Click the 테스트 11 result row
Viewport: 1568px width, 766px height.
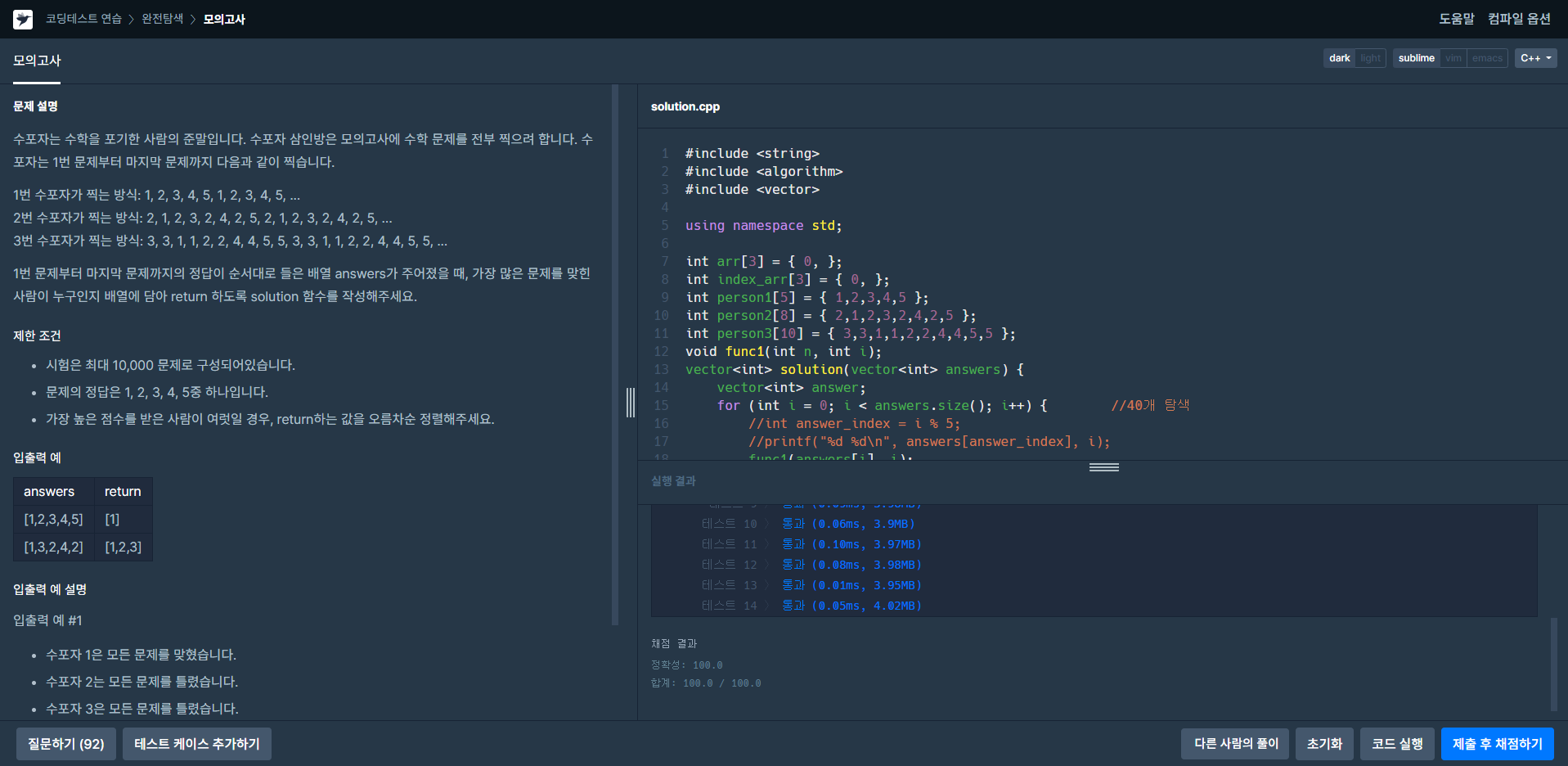[811, 544]
